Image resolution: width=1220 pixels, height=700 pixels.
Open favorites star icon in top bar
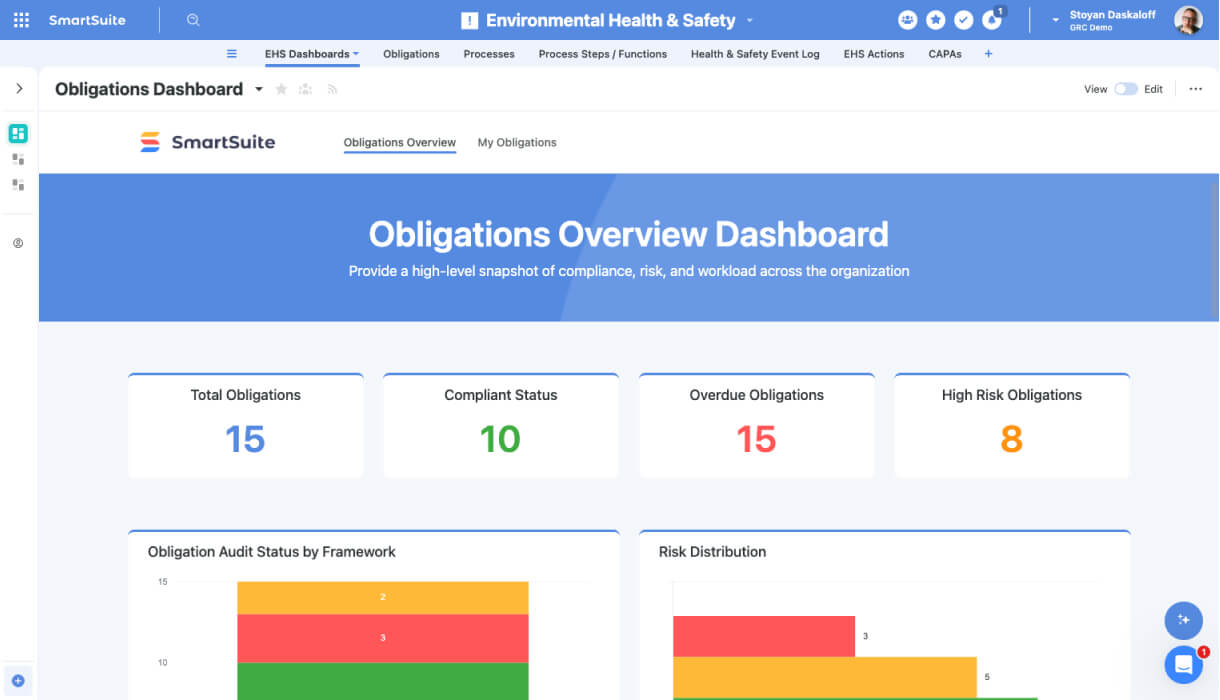[x=936, y=20]
